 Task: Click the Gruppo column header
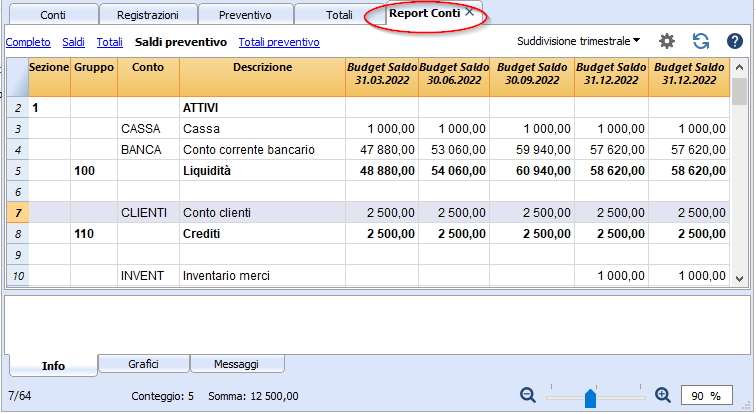94,77
